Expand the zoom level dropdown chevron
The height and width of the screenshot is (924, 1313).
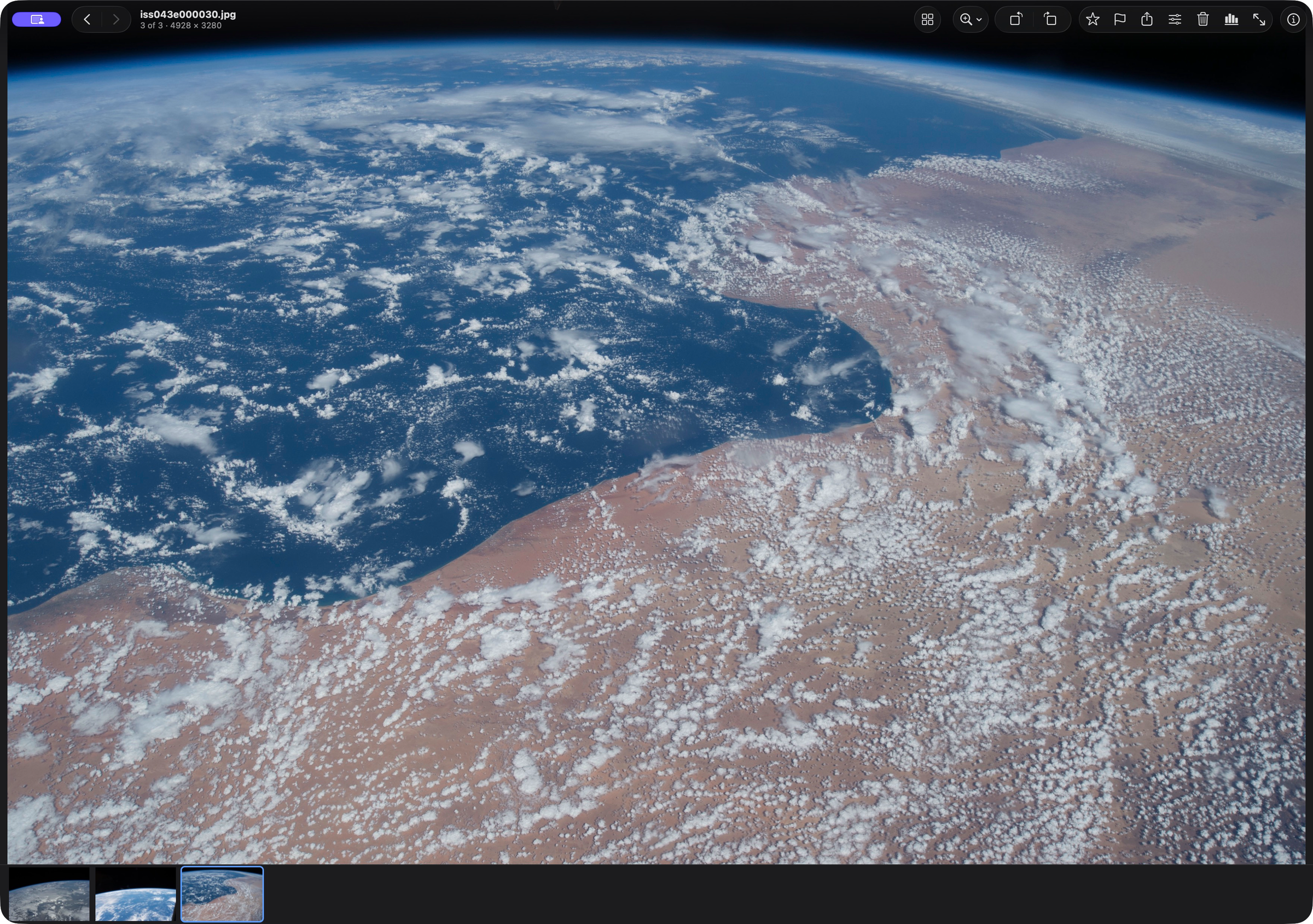click(979, 20)
